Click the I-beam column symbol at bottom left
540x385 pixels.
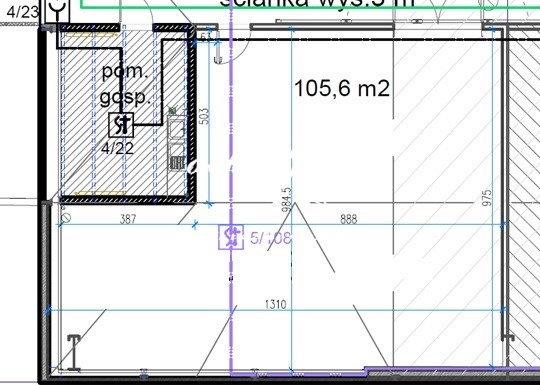tap(74, 353)
